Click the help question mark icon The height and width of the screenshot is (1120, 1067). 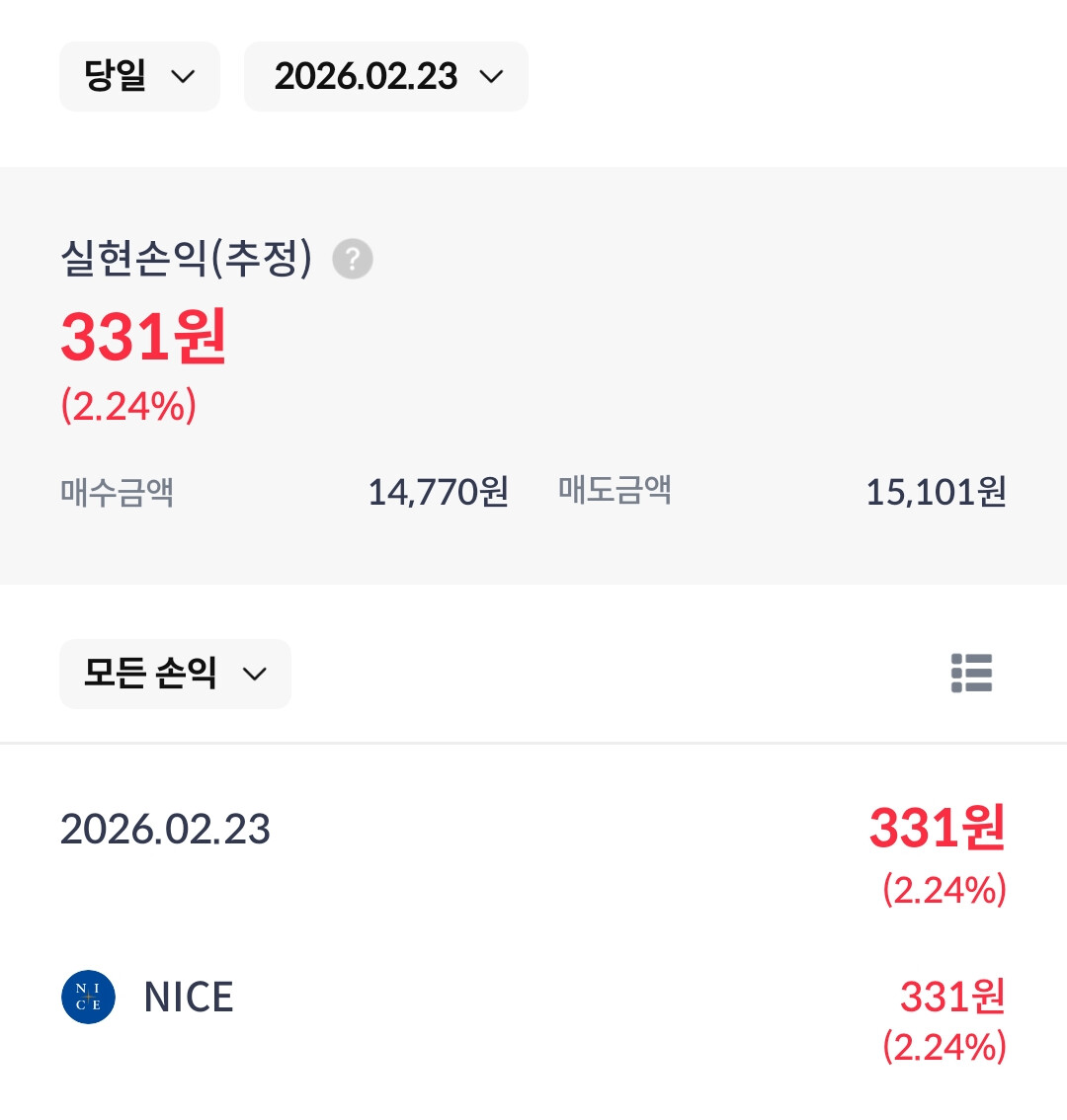[353, 260]
